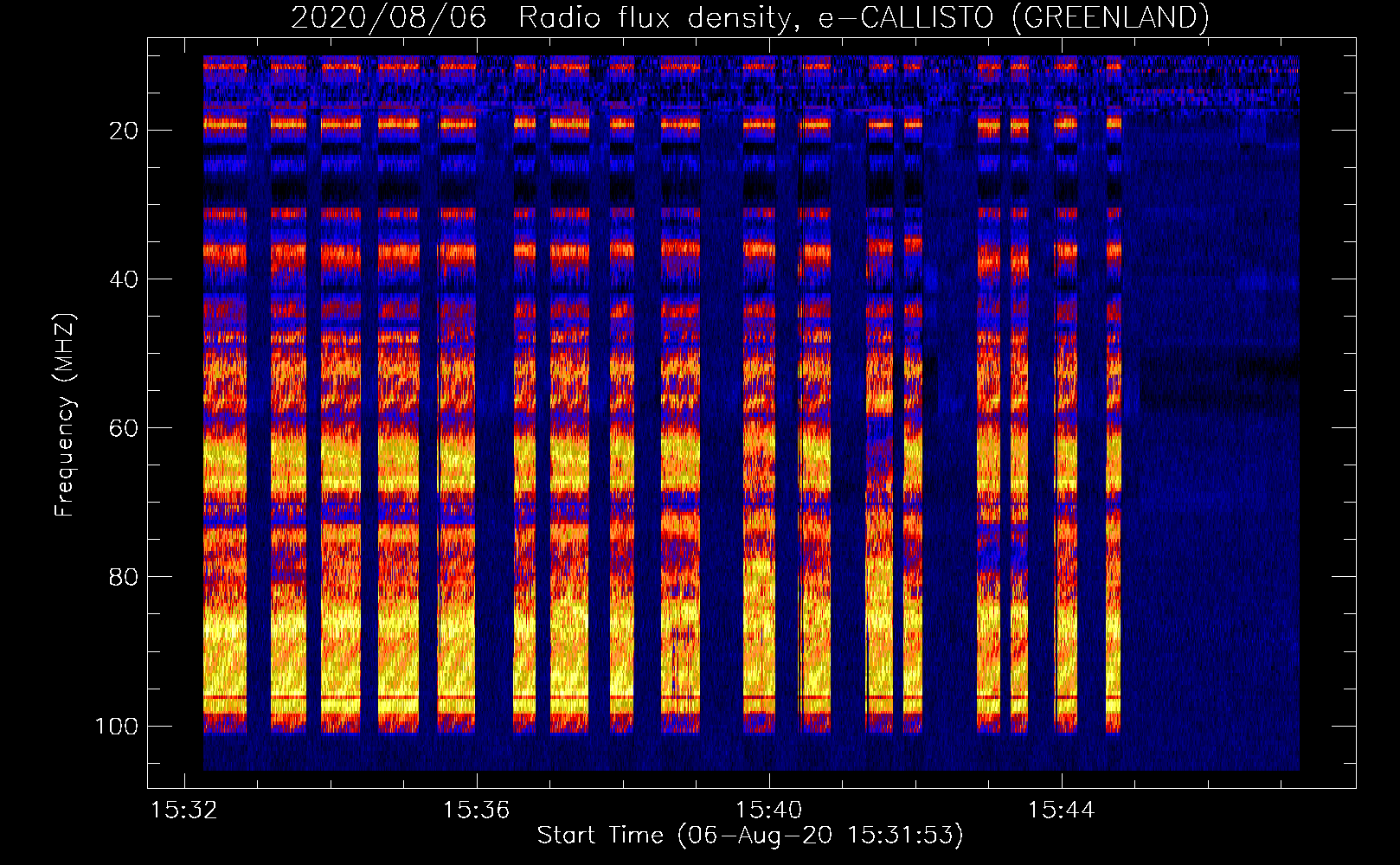Click the frequency label 20
Viewport: 1400px width, 865px height.
click(x=124, y=131)
